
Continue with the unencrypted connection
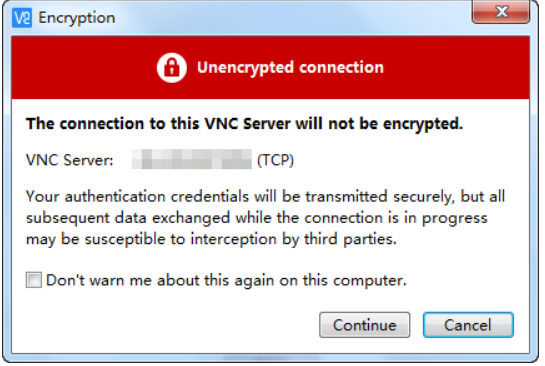[365, 325]
